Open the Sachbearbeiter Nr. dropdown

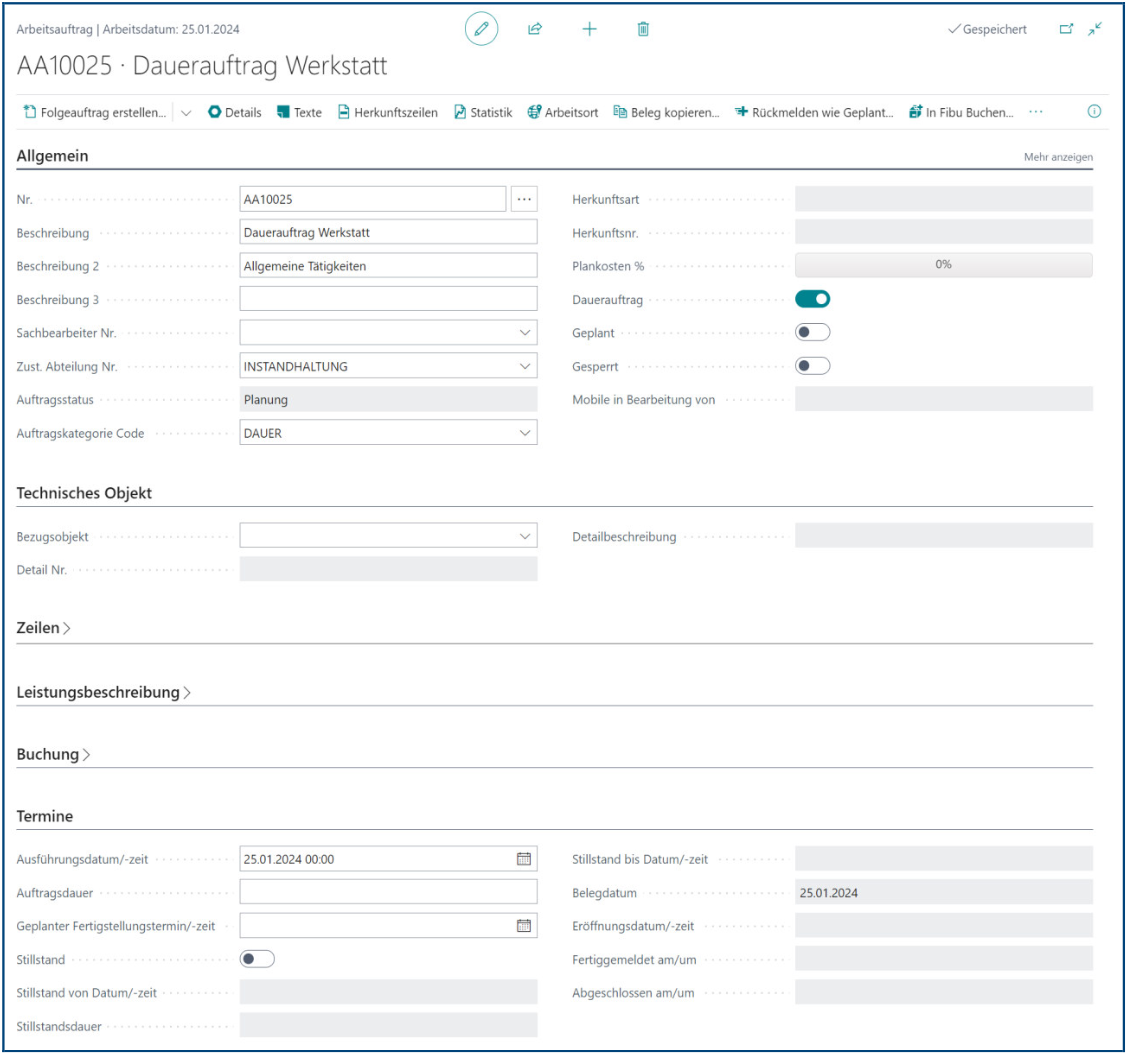[x=524, y=332]
